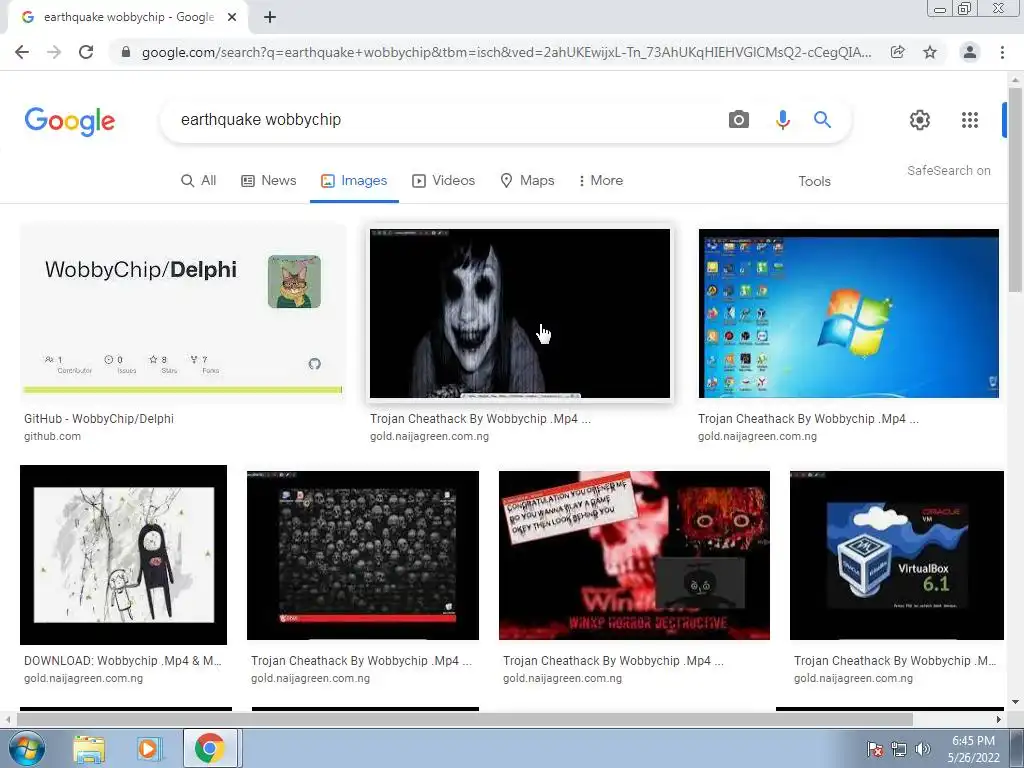
Task: Click the SafeSearch on label
Action: click(948, 170)
